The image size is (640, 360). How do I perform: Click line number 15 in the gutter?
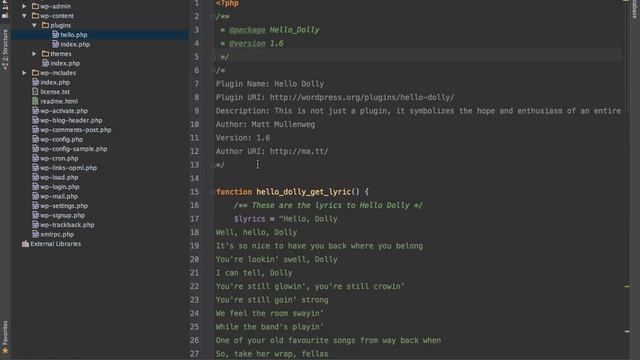click(194, 191)
